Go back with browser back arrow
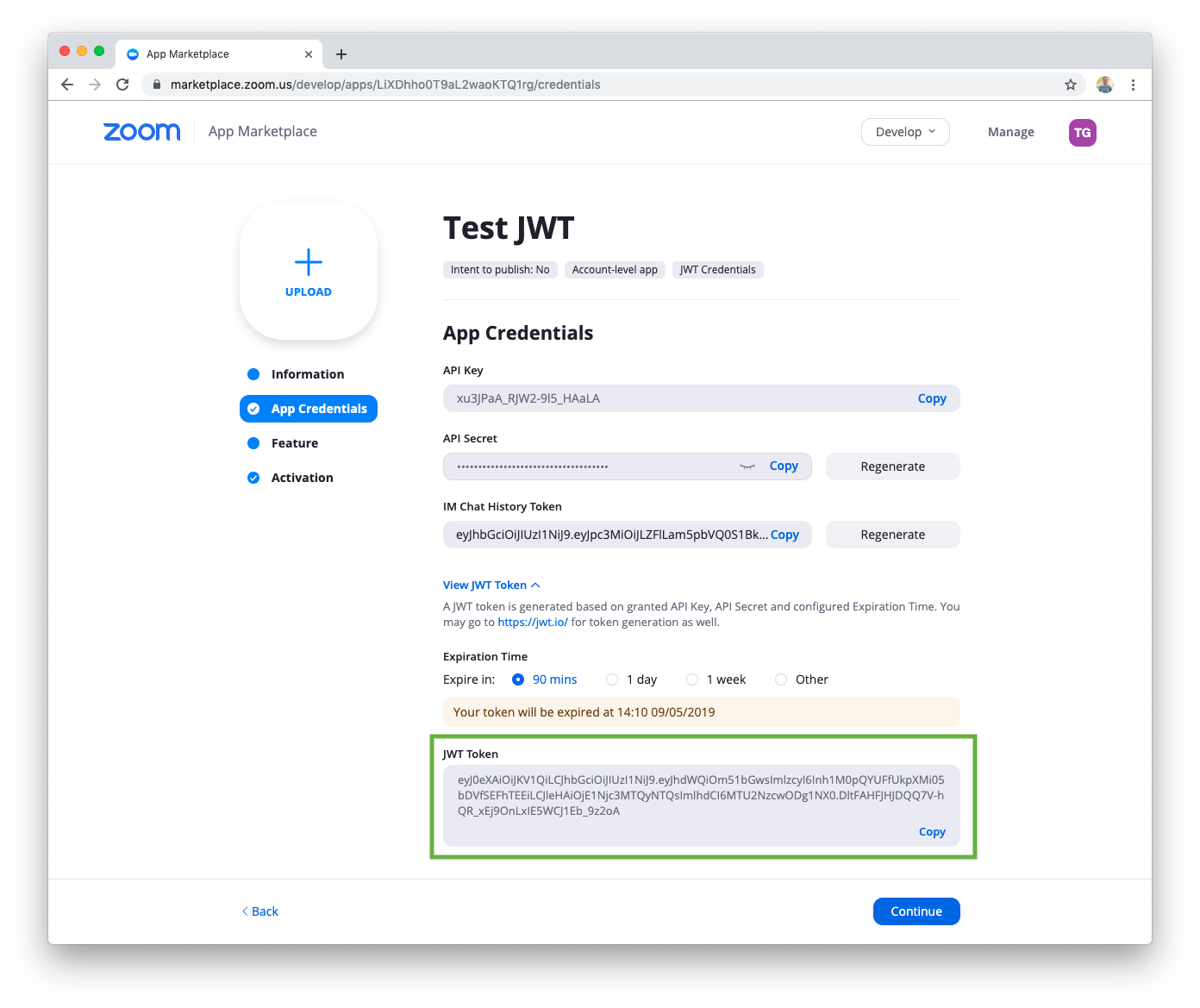 tap(67, 85)
